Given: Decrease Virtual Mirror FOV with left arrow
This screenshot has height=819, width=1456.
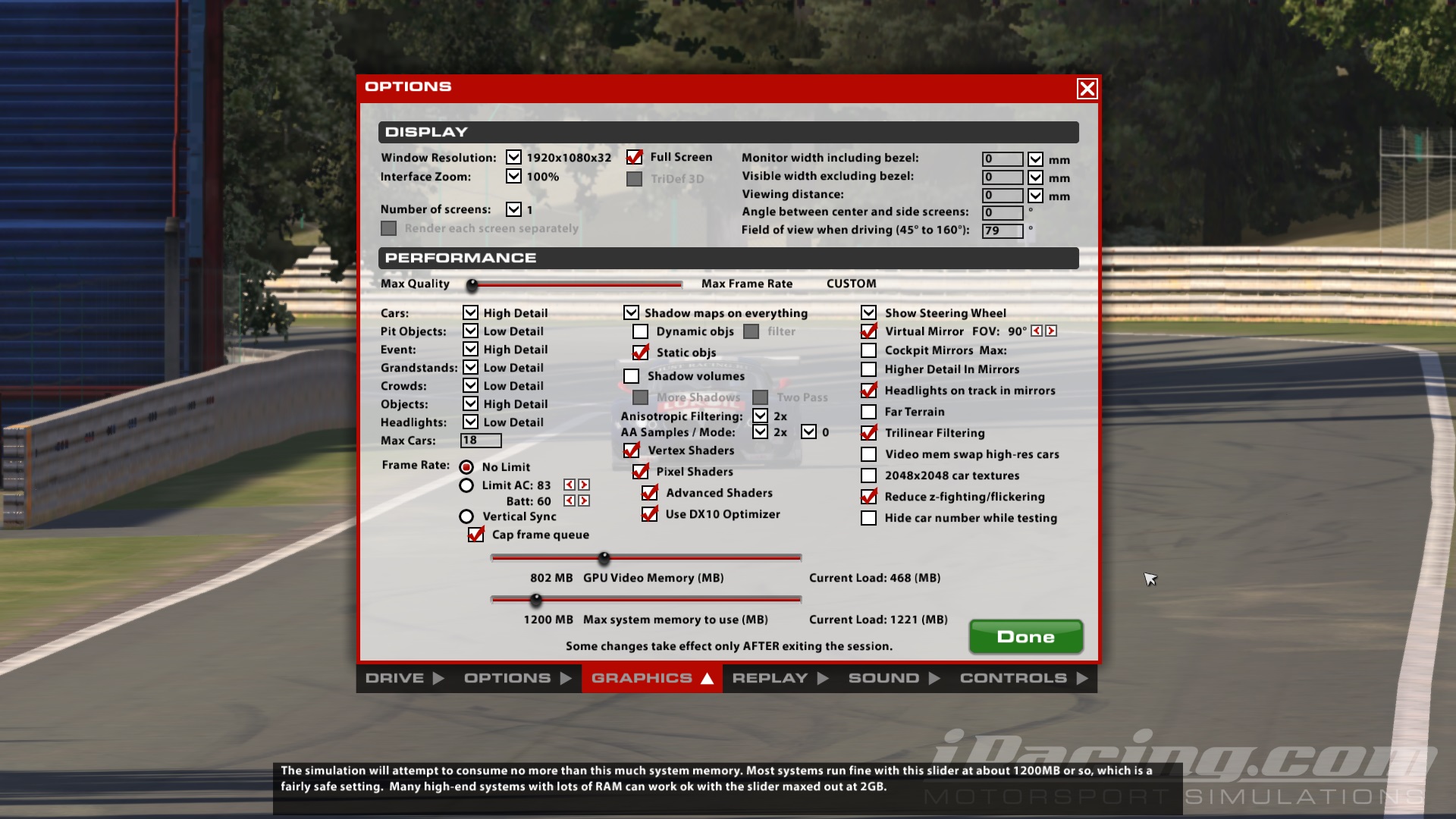Looking at the screenshot, I should coord(1037,331).
